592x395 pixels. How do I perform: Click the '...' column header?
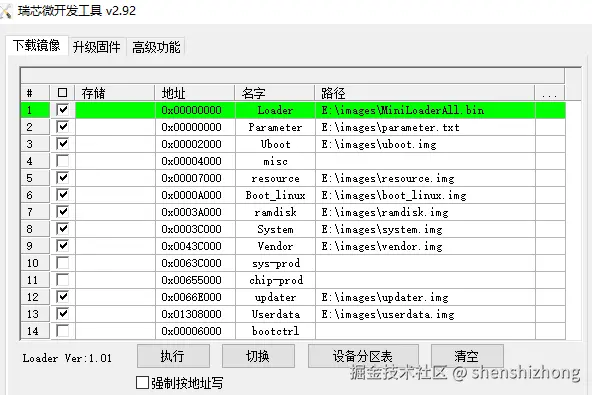point(550,93)
